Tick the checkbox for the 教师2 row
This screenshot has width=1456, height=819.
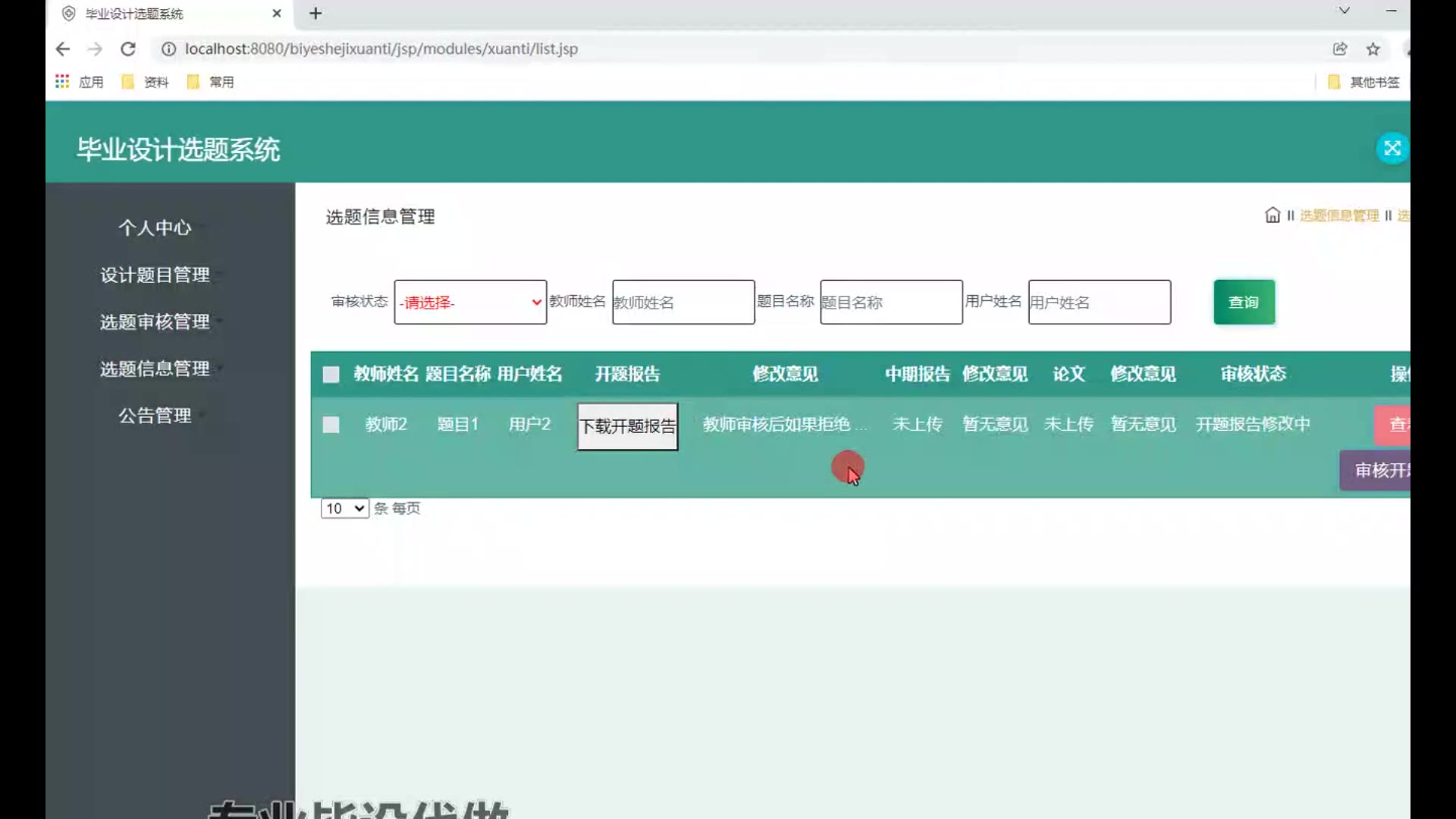click(x=331, y=425)
